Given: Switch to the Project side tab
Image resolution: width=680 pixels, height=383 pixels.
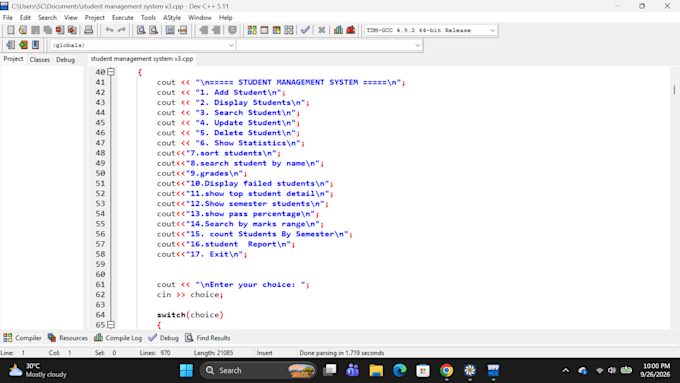Looking at the screenshot, I should tap(13, 59).
